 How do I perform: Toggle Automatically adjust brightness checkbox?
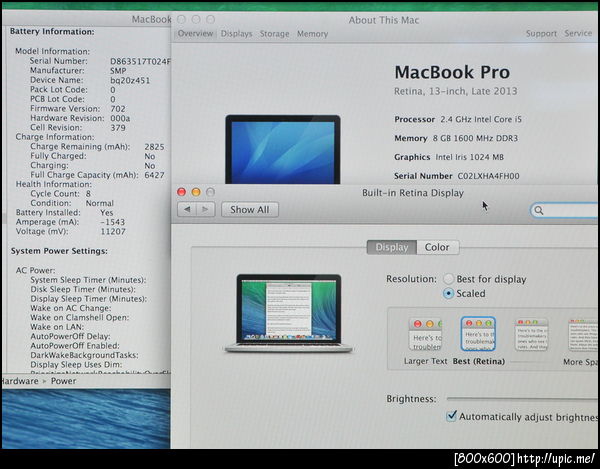(452, 416)
